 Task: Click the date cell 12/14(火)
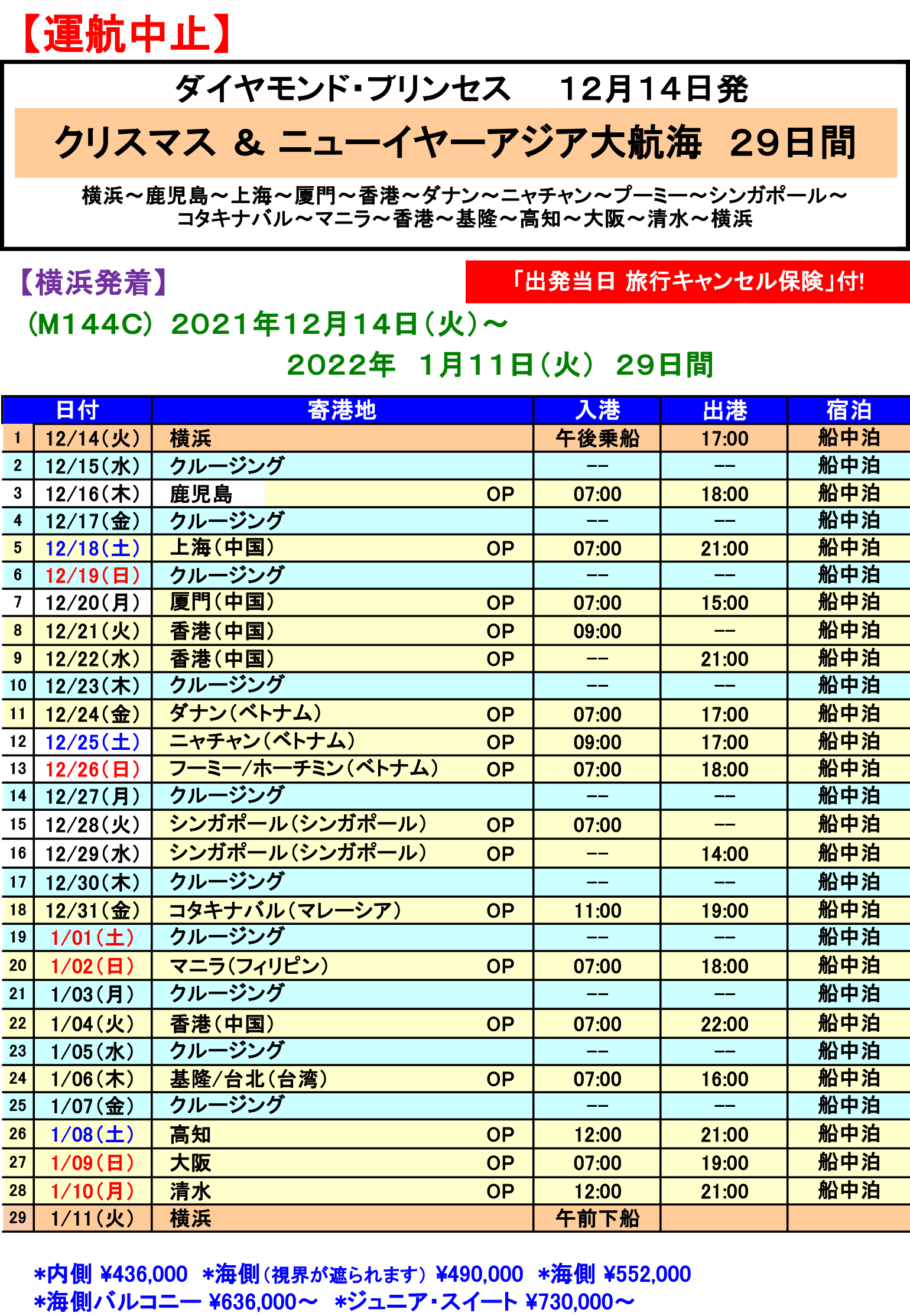tap(93, 438)
